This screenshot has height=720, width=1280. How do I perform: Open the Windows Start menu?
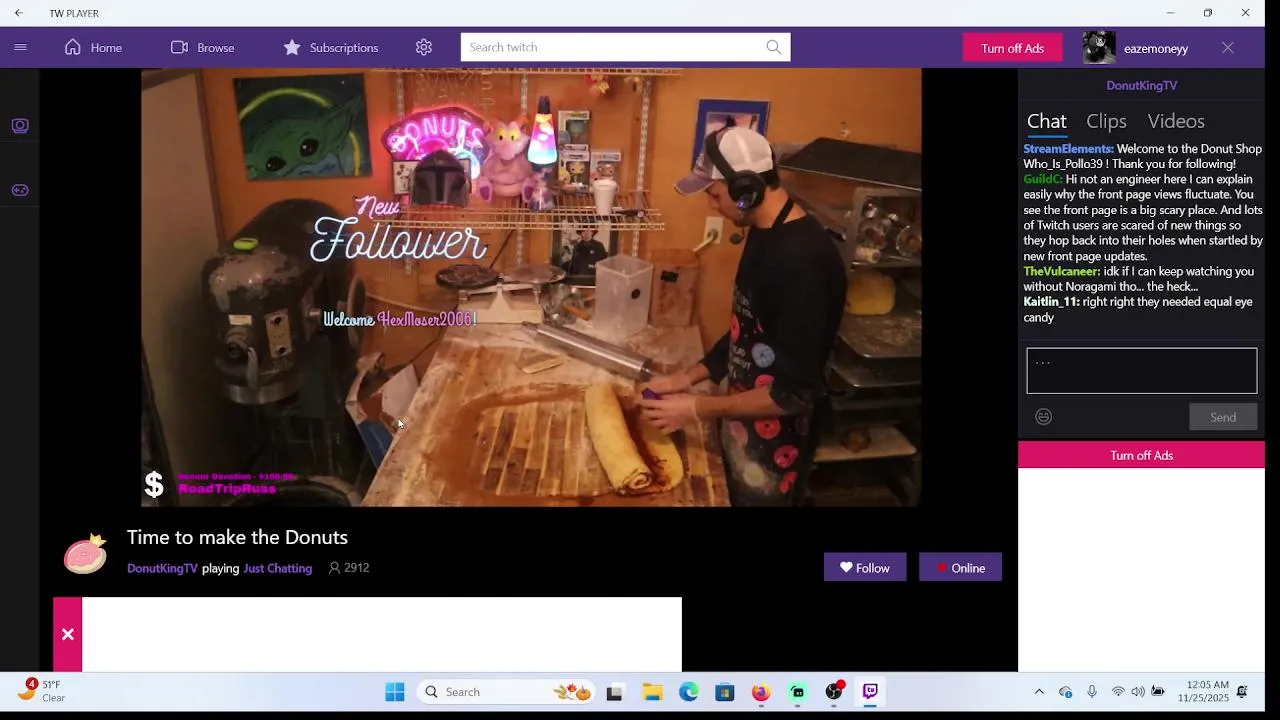coord(395,692)
